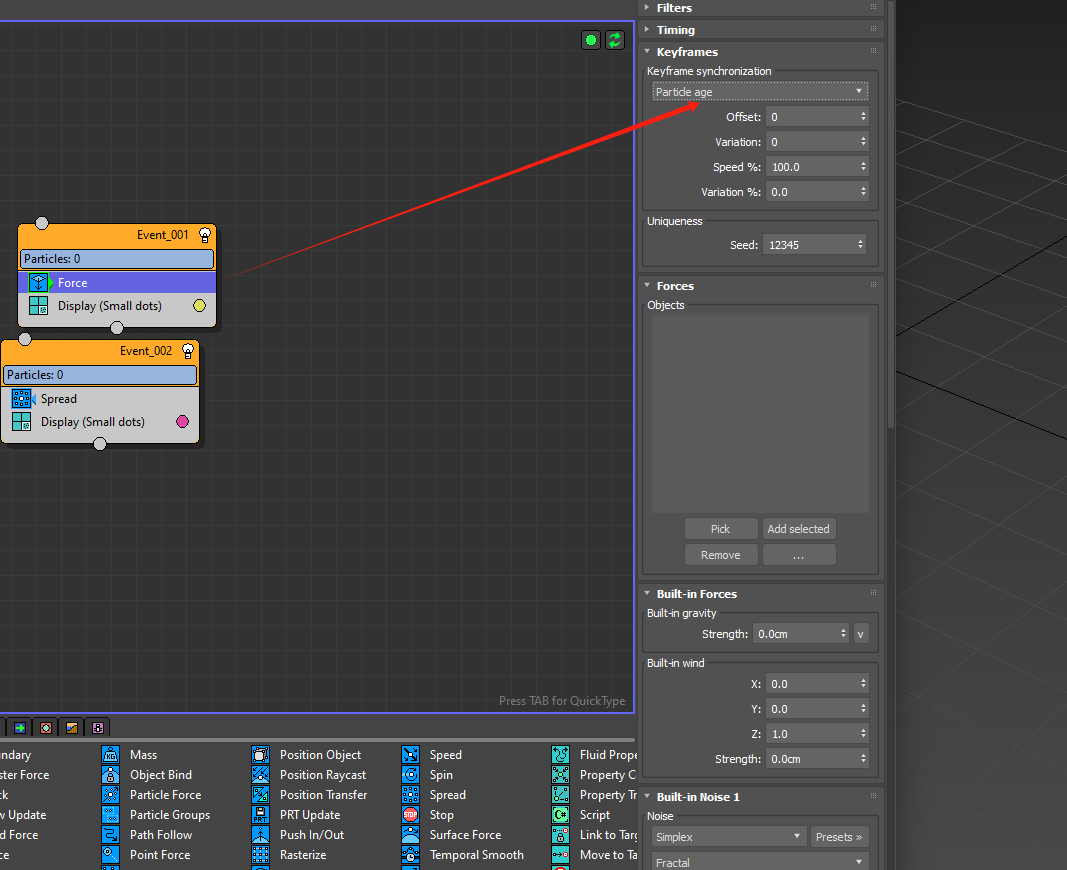Select the Path Follow operator icon
This screenshot has width=1067, height=870.
(111, 835)
